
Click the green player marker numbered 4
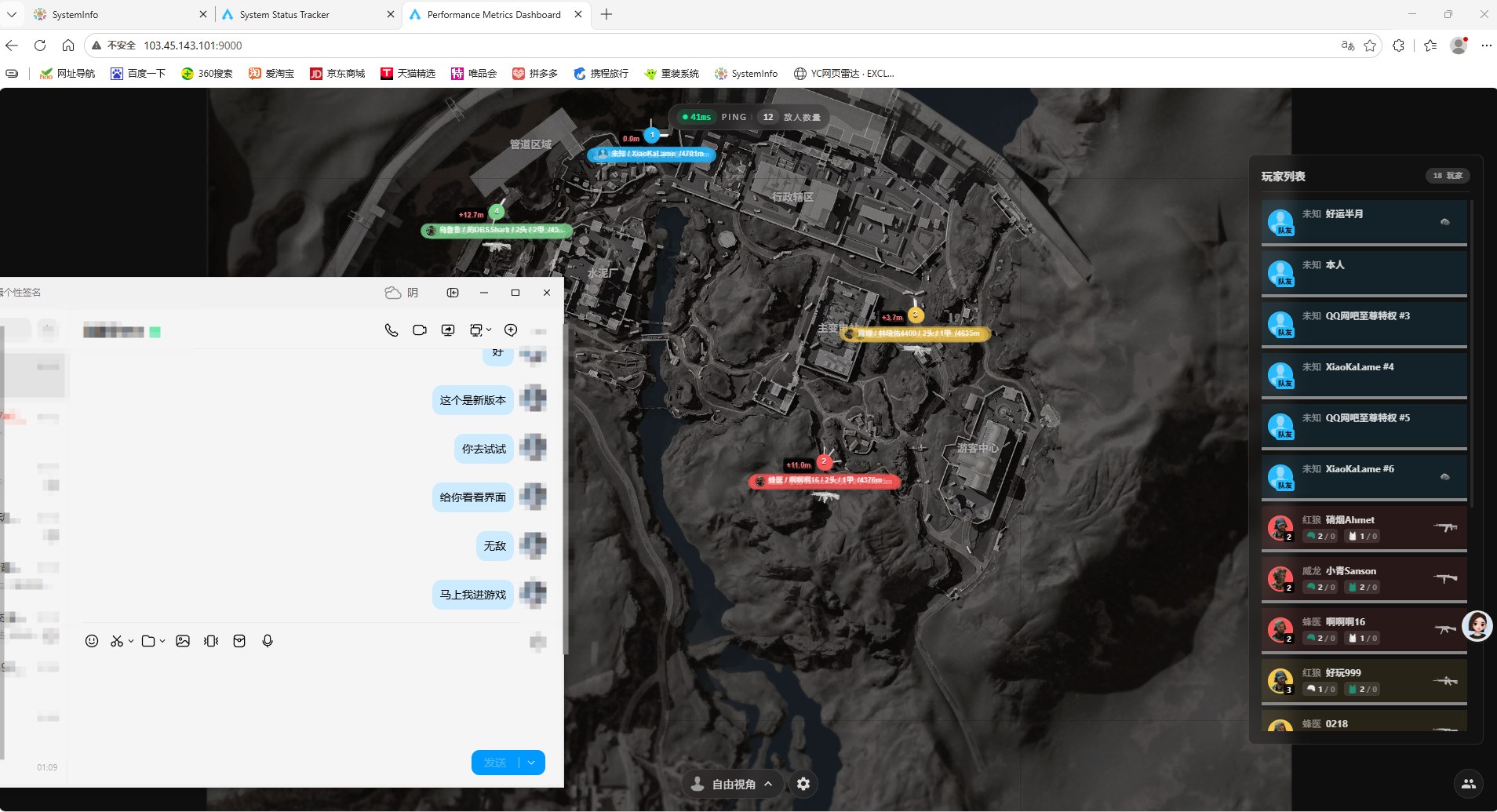[497, 212]
